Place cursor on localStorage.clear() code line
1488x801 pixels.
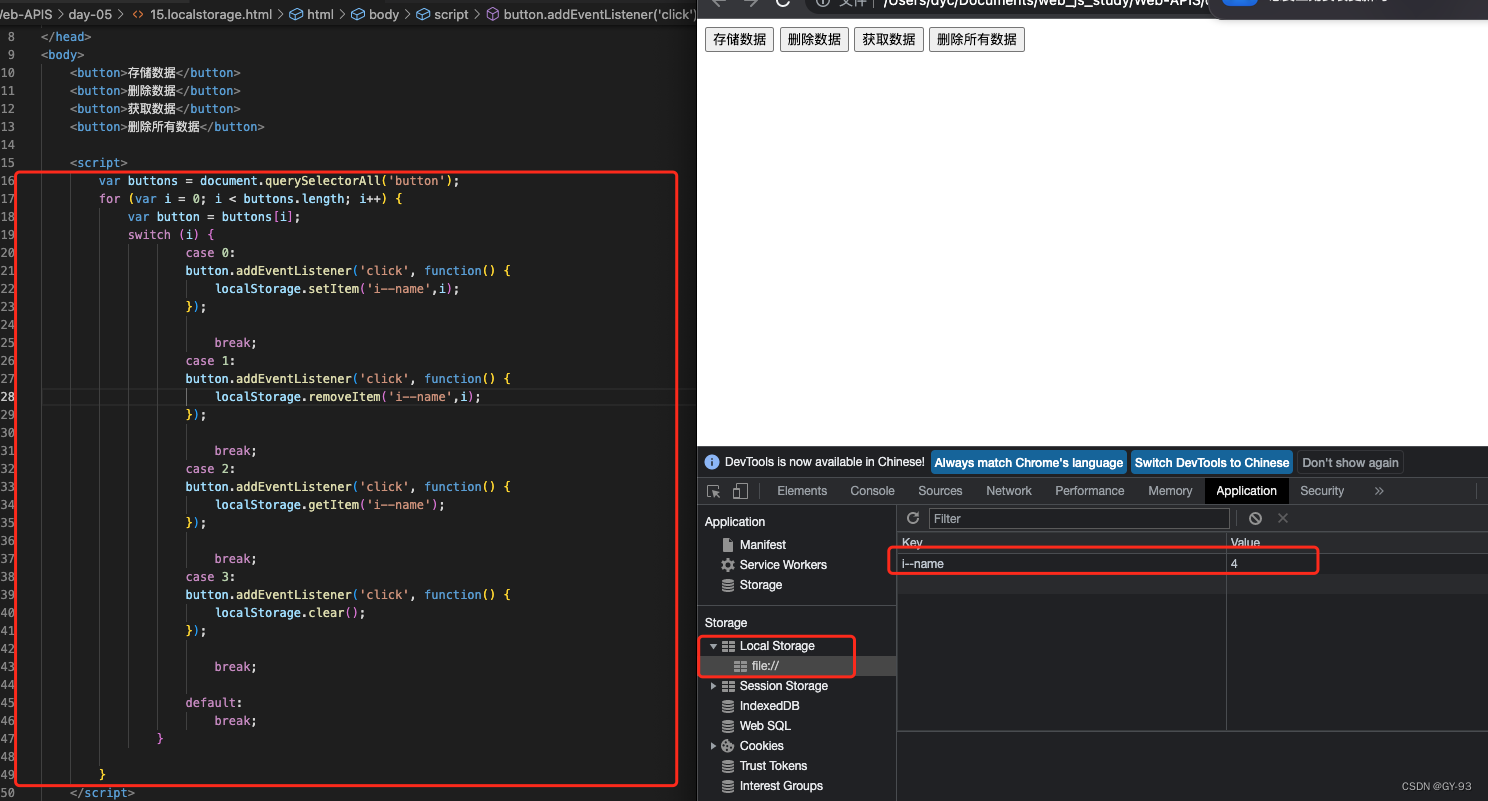coord(290,613)
